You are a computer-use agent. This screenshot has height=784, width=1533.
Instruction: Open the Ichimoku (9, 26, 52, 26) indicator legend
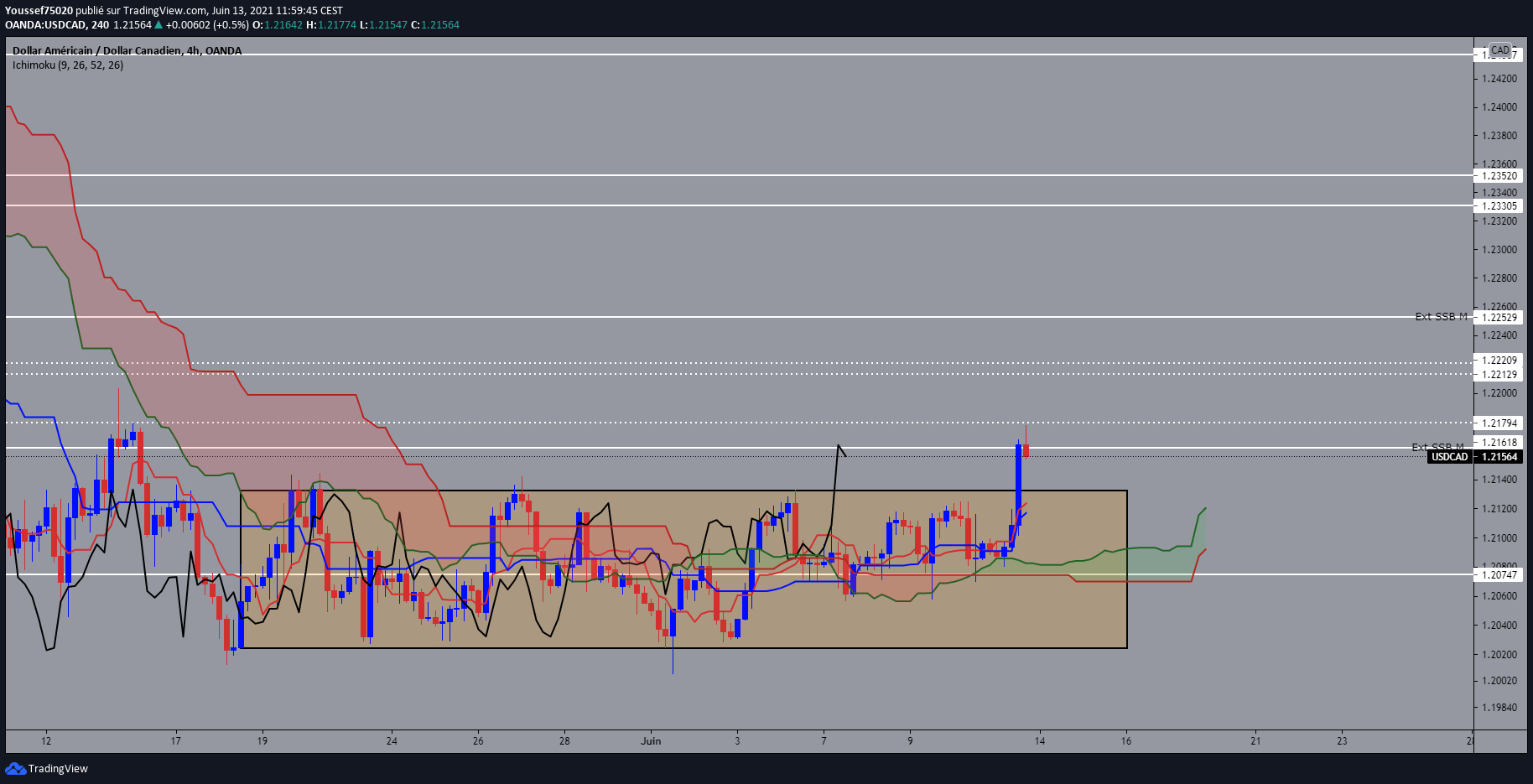pyautogui.click(x=68, y=65)
